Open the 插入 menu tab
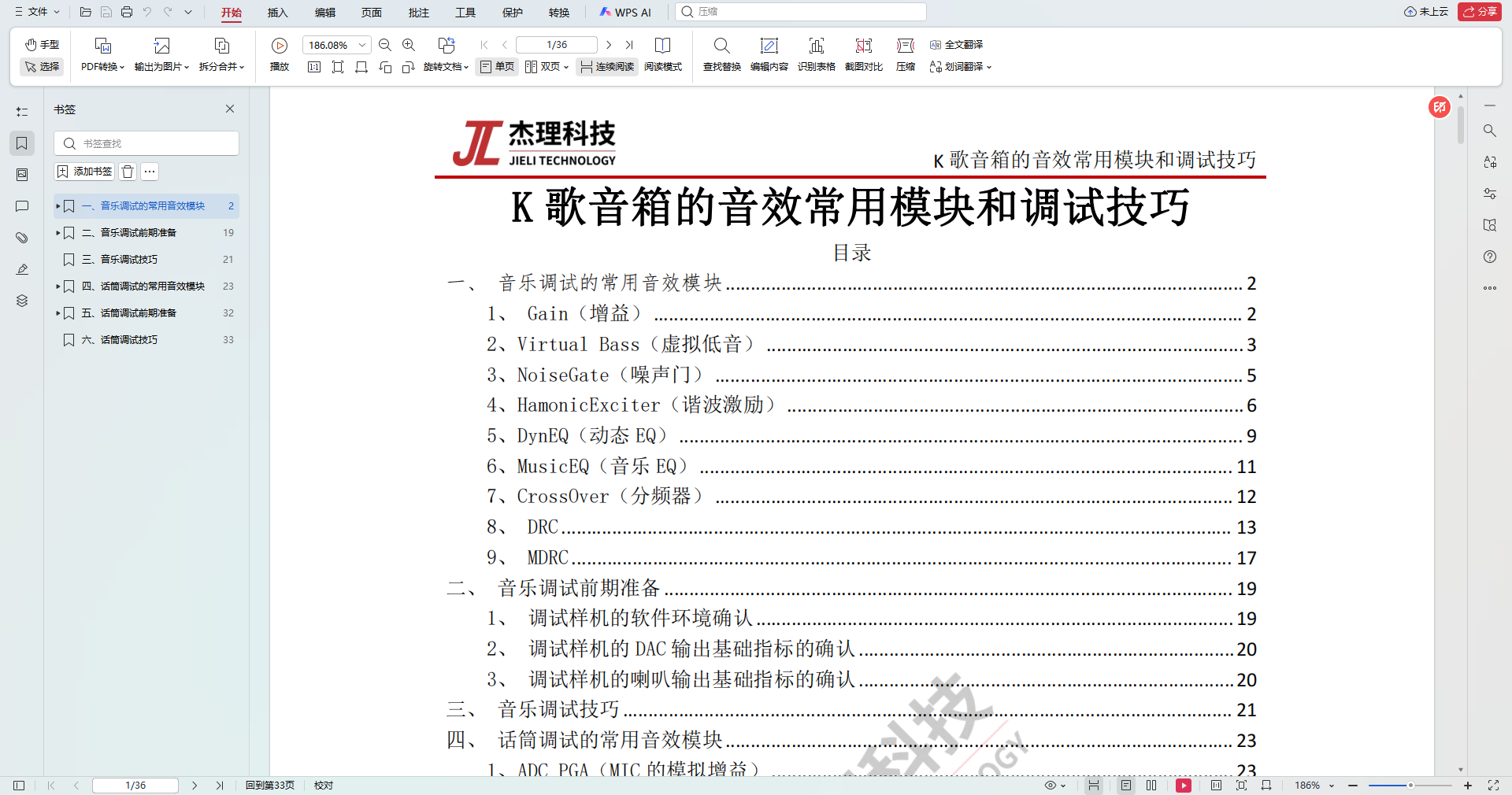The image size is (1512, 795). point(278,13)
